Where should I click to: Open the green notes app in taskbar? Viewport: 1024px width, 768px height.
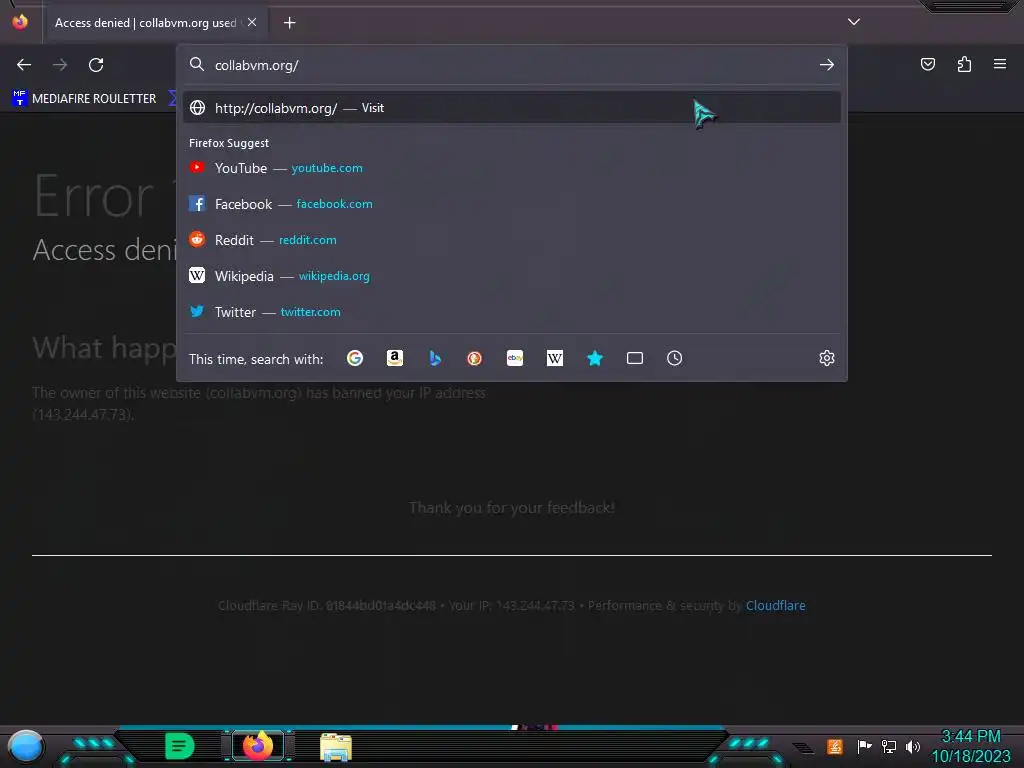coord(180,746)
